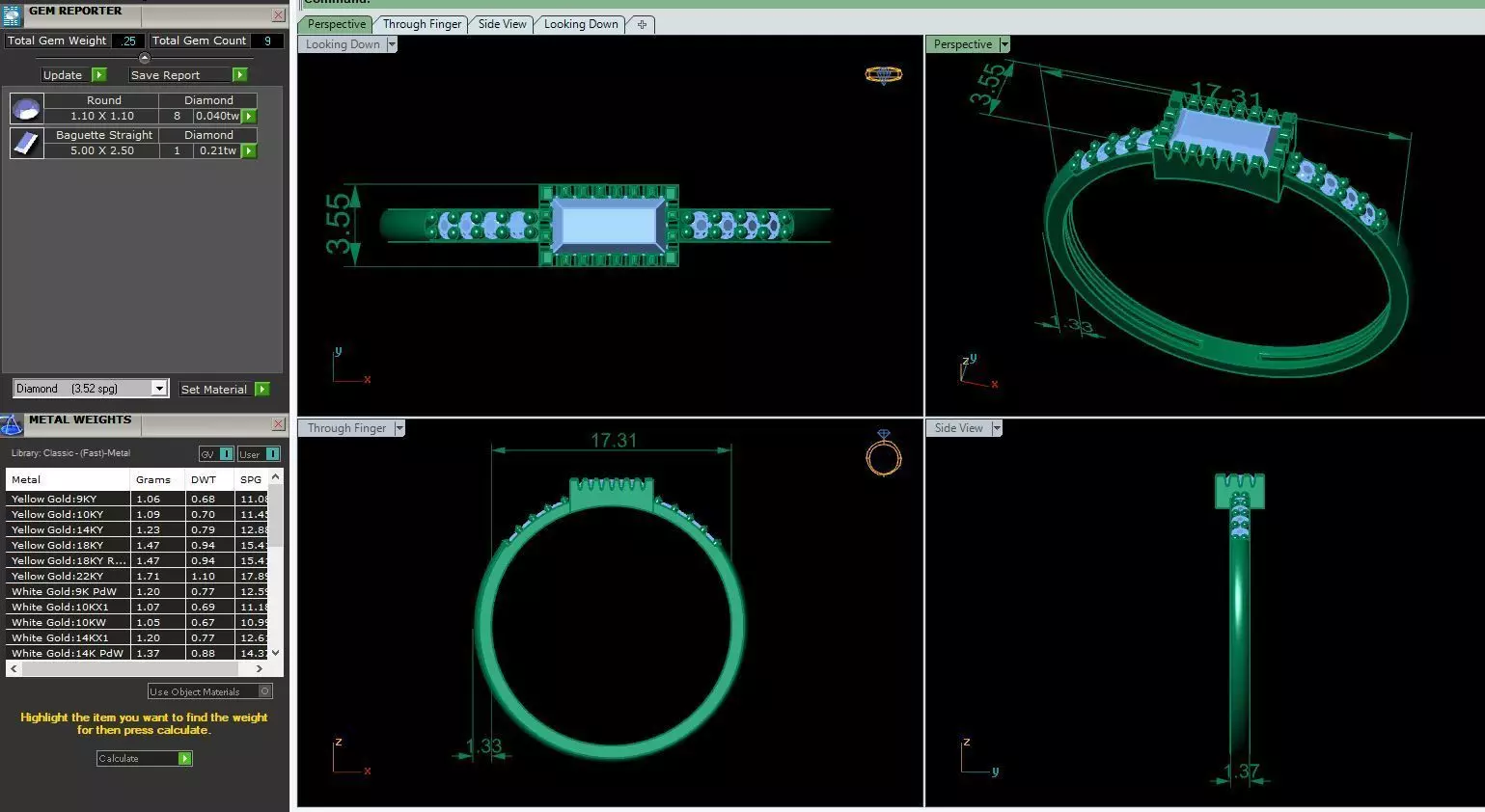Click the Perspective viewport title label
This screenshot has width=1485, height=812.
pyautogui.click(x=962, y=44)
